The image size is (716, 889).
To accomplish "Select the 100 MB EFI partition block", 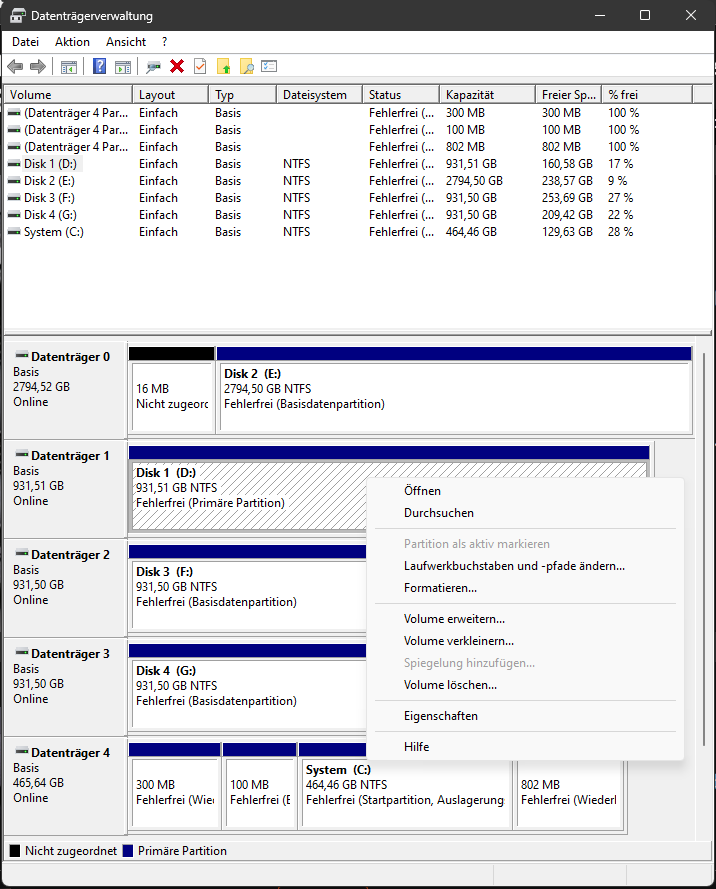I will tap(260, 786).
